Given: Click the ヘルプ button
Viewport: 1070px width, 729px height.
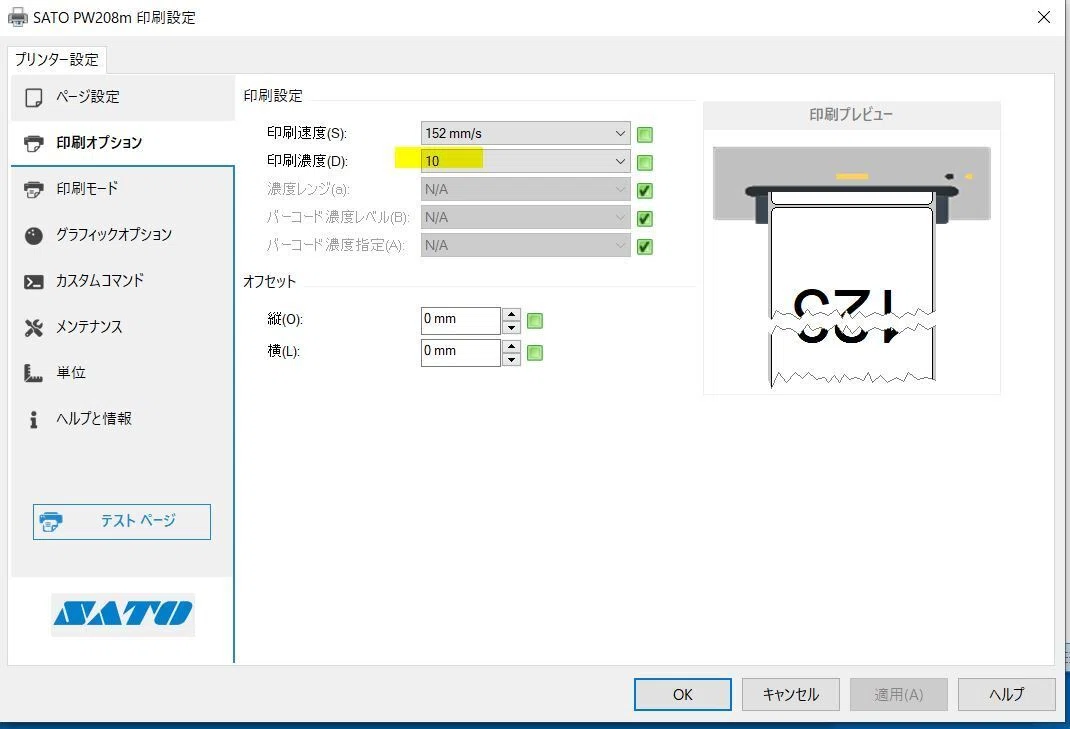Looking at the screenshot, I should [1007, 694].
